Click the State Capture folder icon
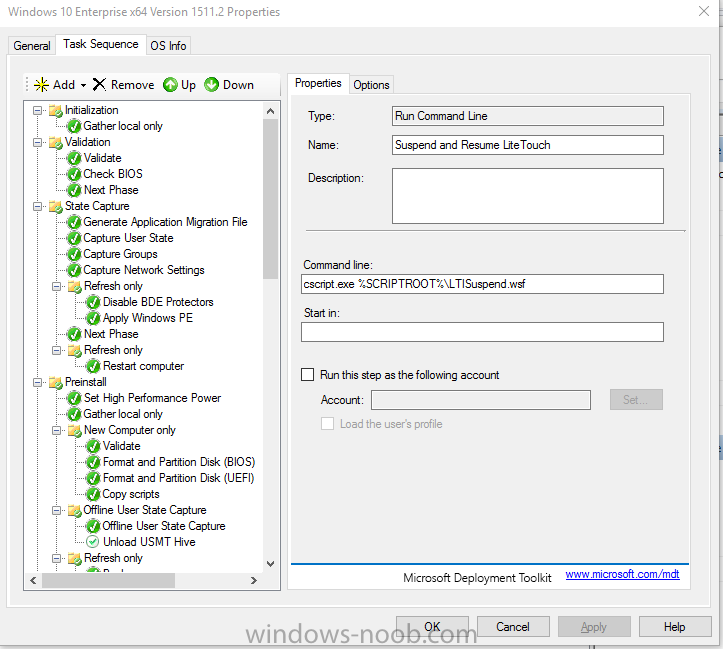The image size is (723, 649). tap(55, 206)
